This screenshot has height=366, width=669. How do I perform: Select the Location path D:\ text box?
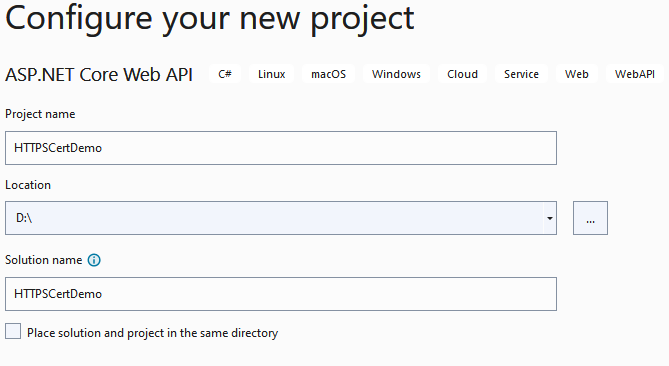274,218
